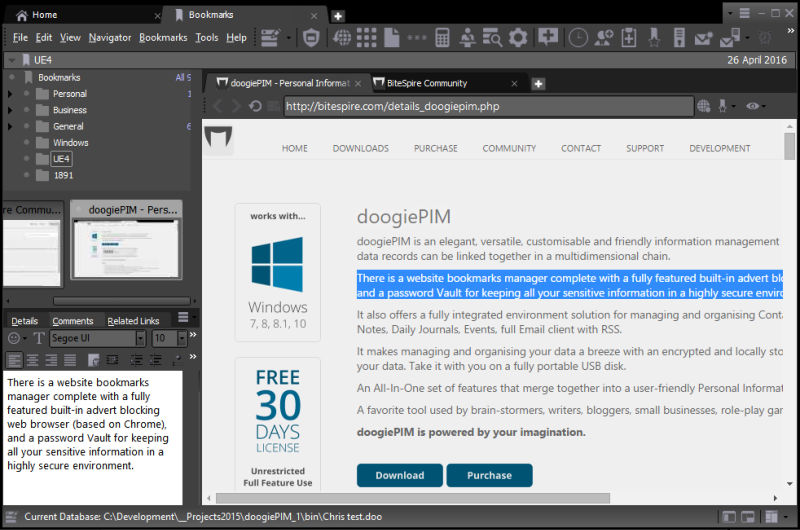Expand the Business folder tree arrow
Screen dimensions: 800x530
(x=10, y=110)
